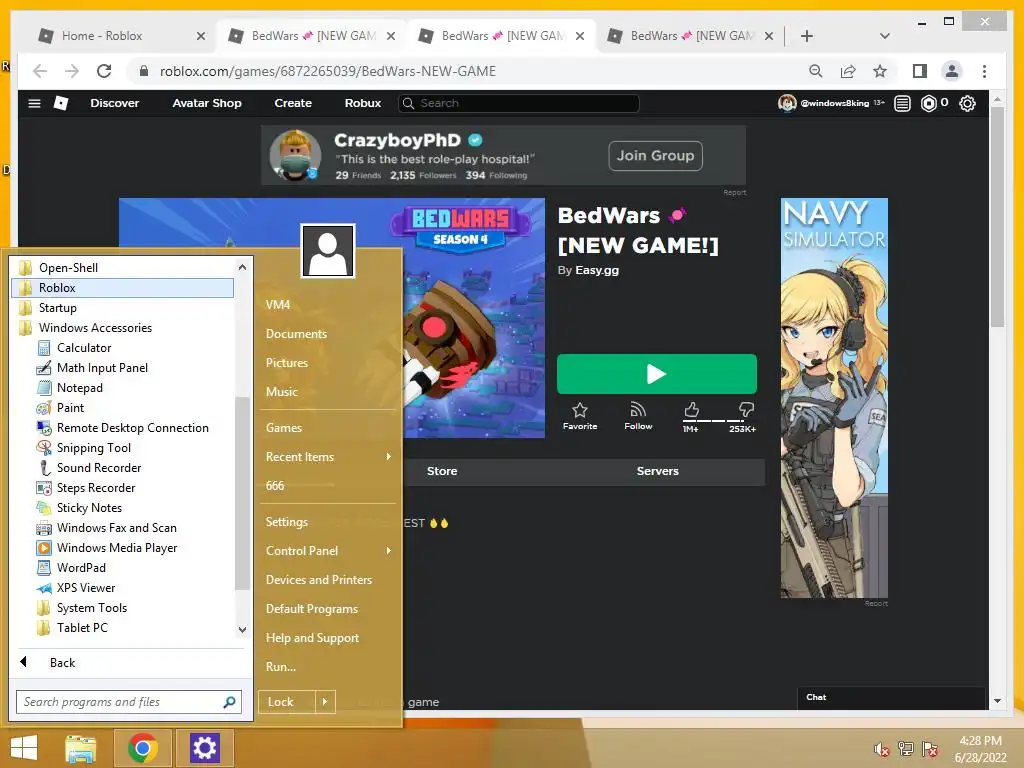This screenshot has width=1024, height=768.
Task: Open Devices and Printers
Action: (319, 580)
